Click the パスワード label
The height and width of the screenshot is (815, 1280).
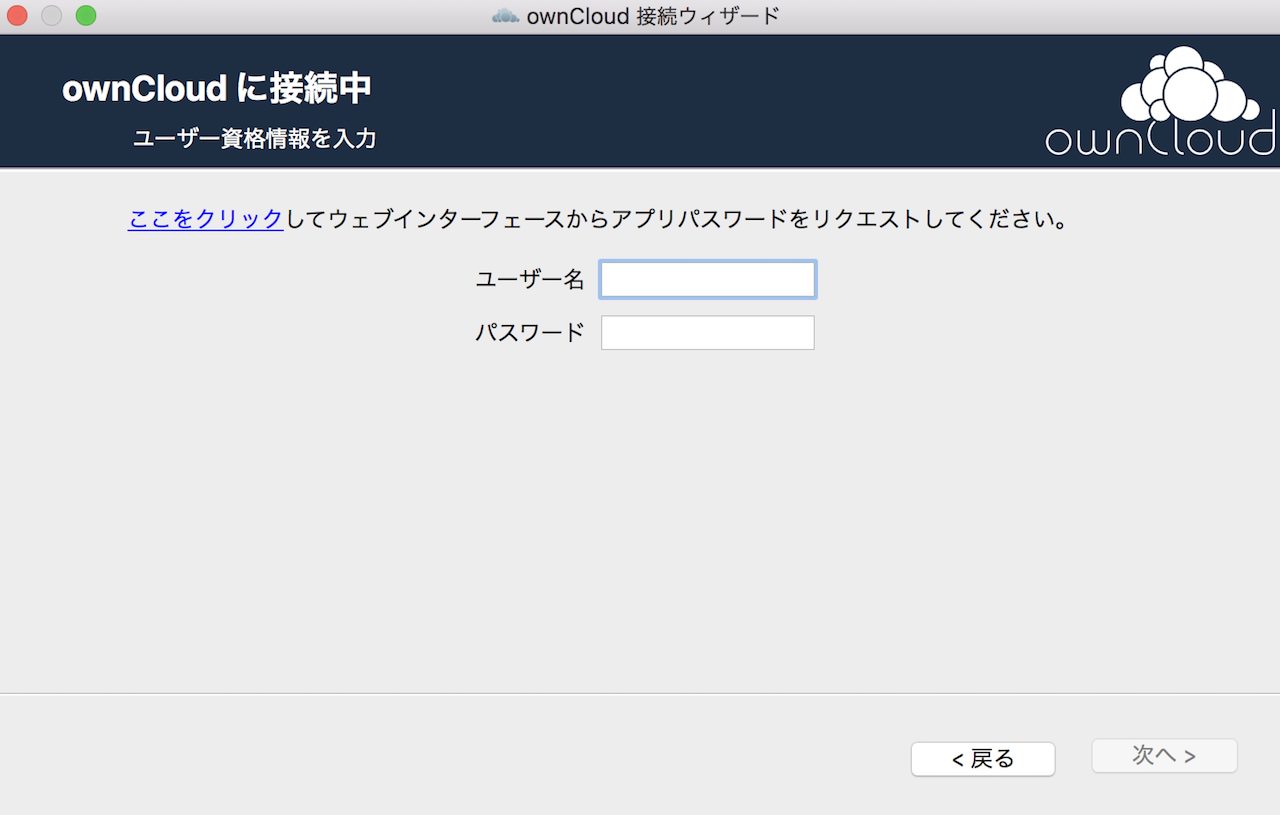pos(530,333)
